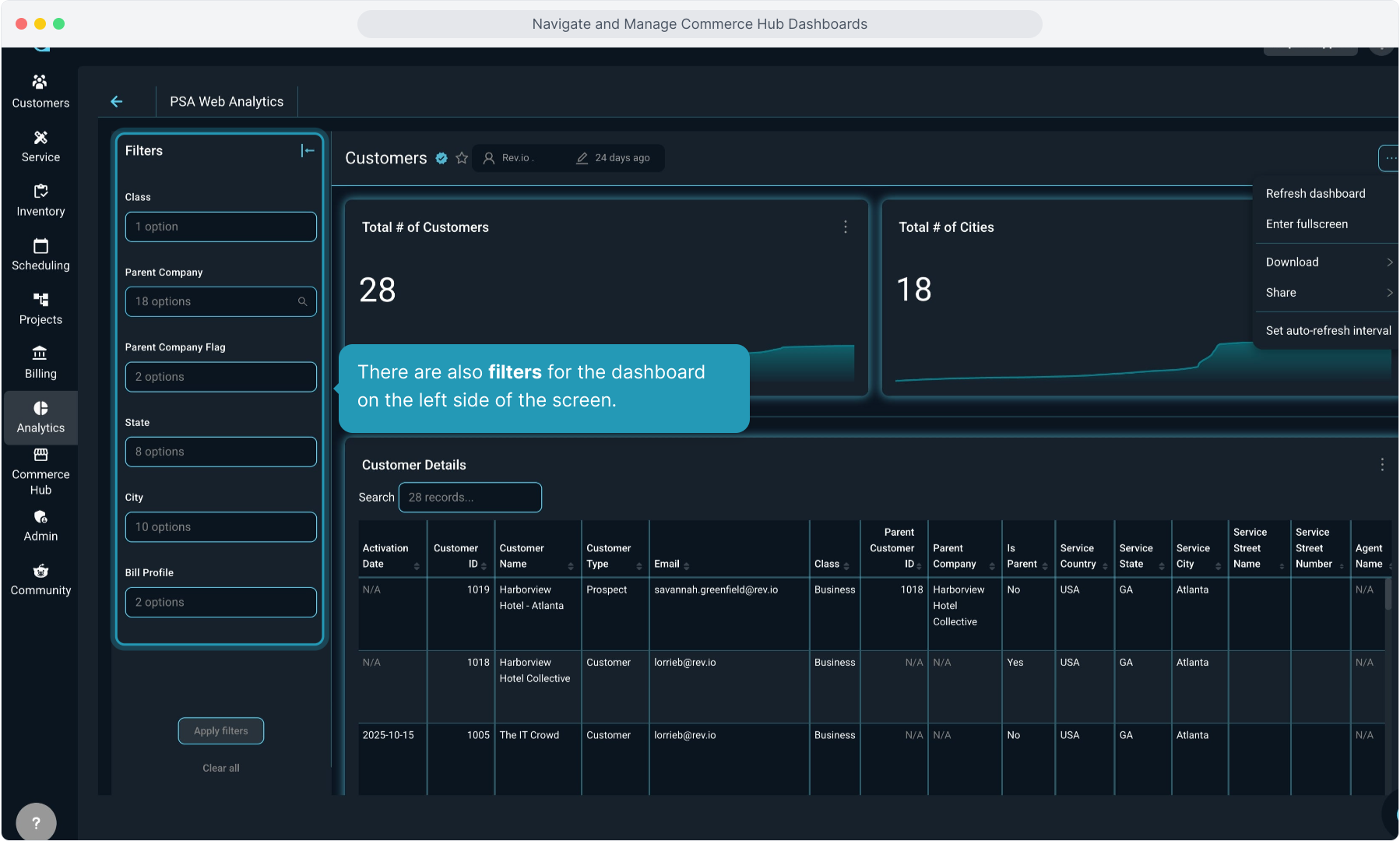Collapse the Filters panel
The image size is (1400, 841).
pos(308,150)
